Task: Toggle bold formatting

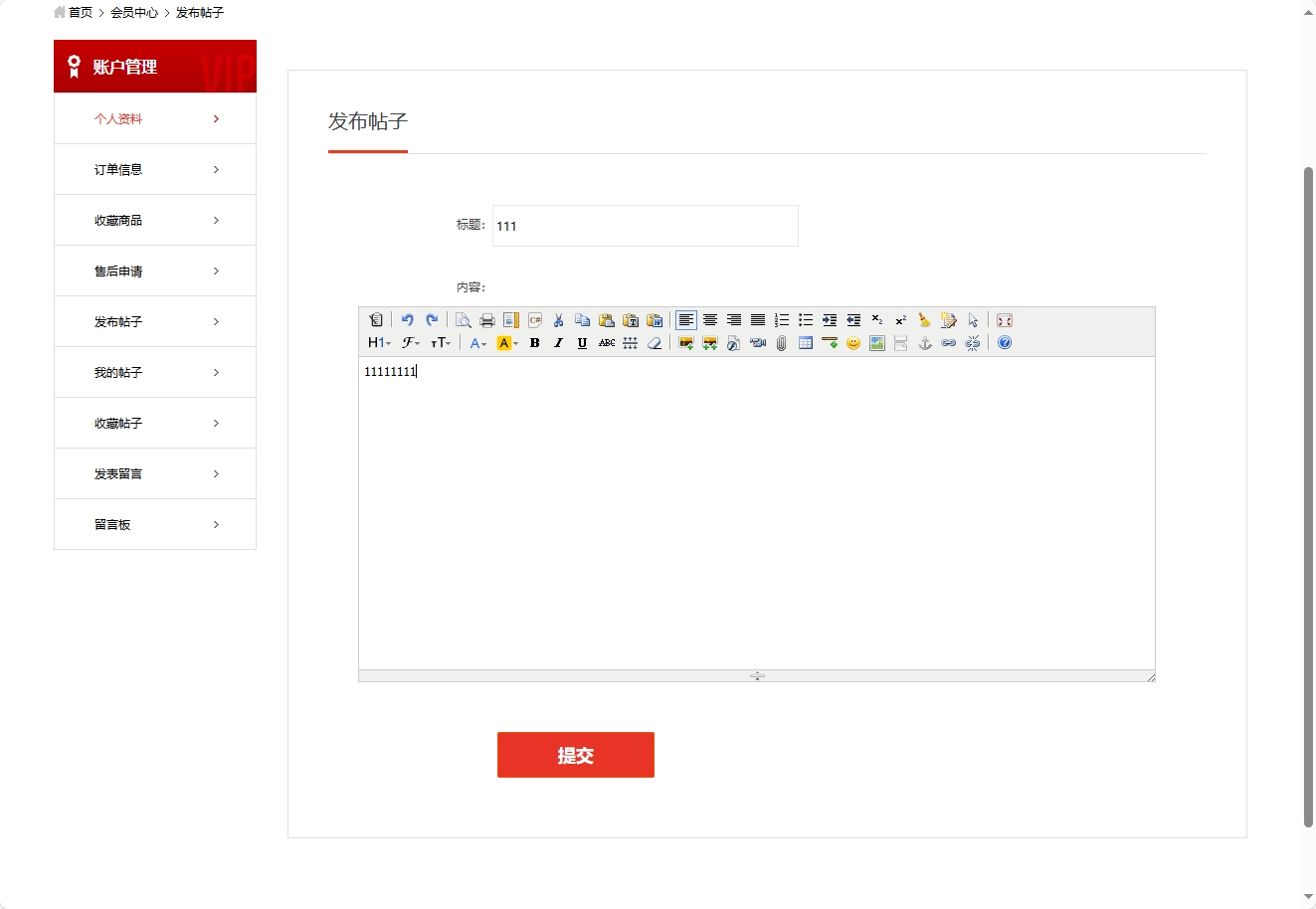Action: click(x=534, y=343)
